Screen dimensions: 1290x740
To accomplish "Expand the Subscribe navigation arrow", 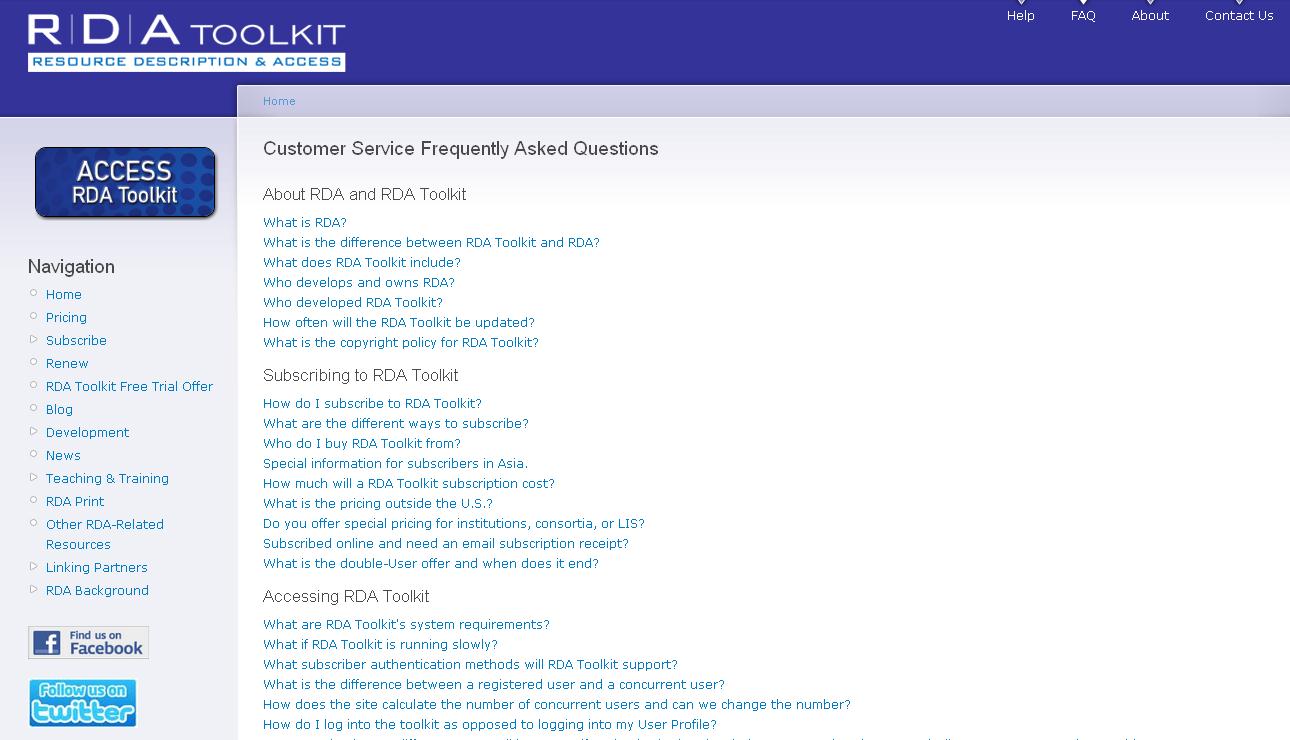I will pyautogui.click(x=34, y=340).
